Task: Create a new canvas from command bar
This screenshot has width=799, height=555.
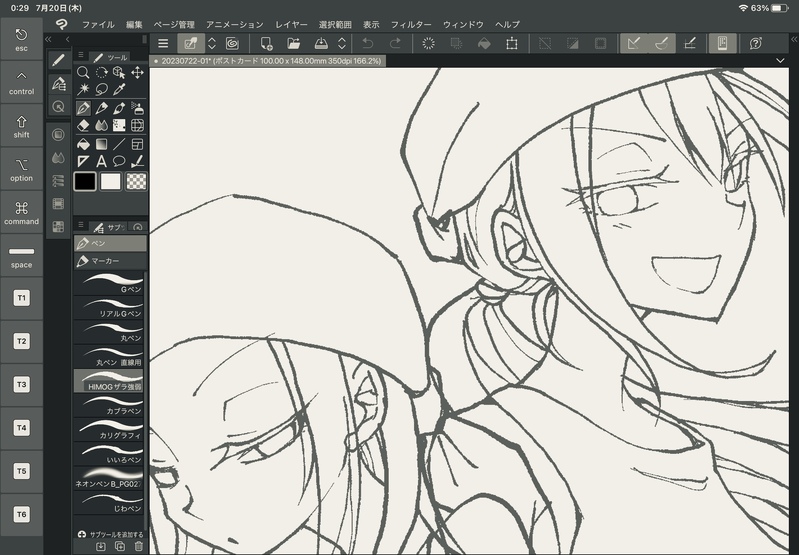Action: [x=266, y=44]
